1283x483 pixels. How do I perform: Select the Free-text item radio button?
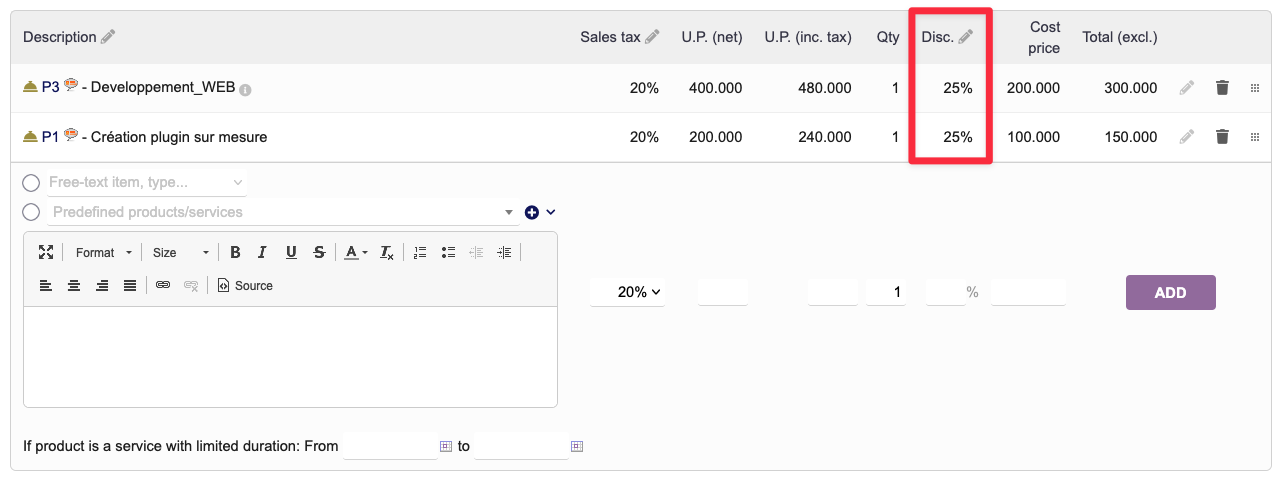[31, 183]
